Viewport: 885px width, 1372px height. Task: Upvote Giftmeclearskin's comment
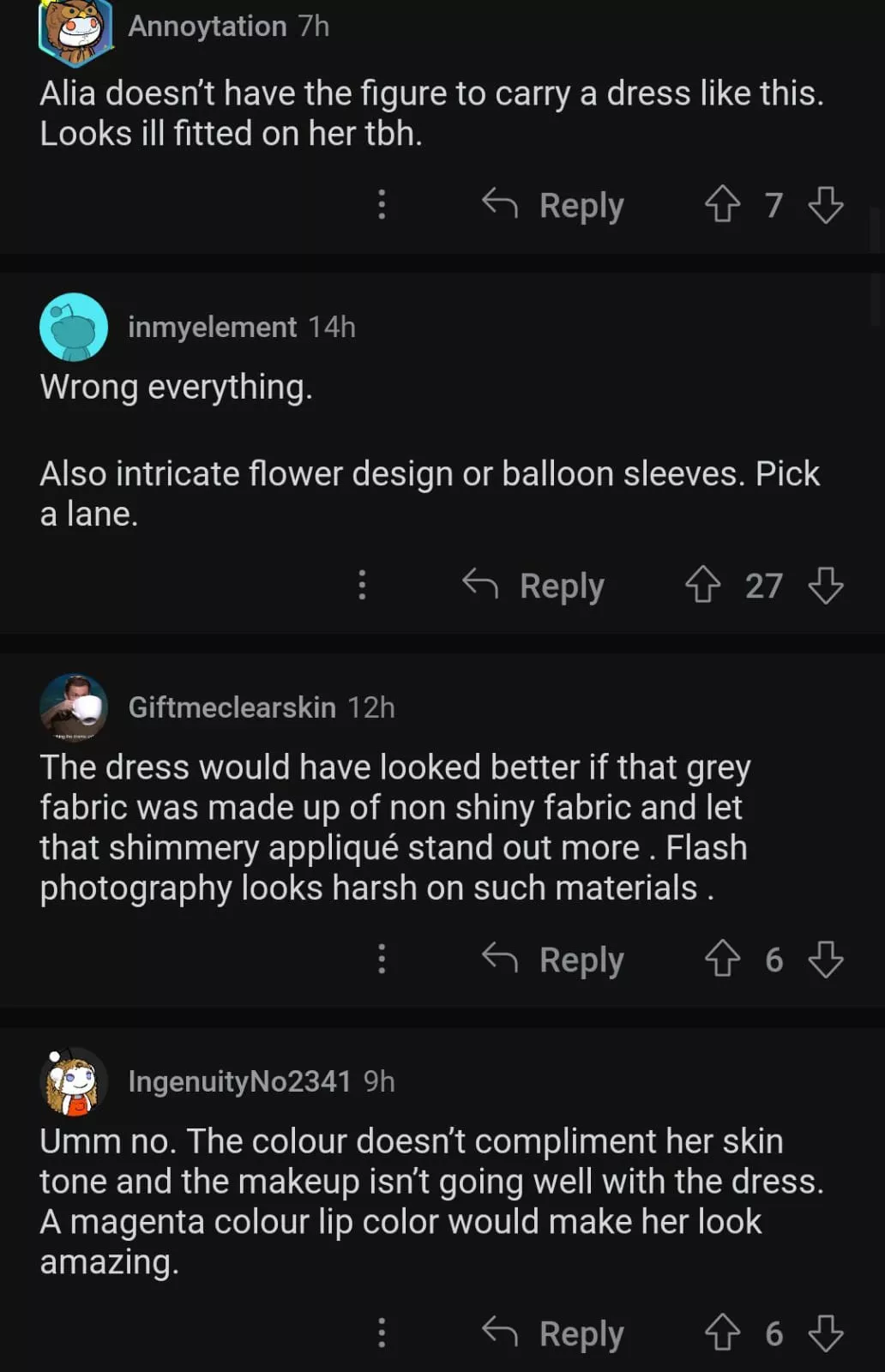[x=722, y=959]
